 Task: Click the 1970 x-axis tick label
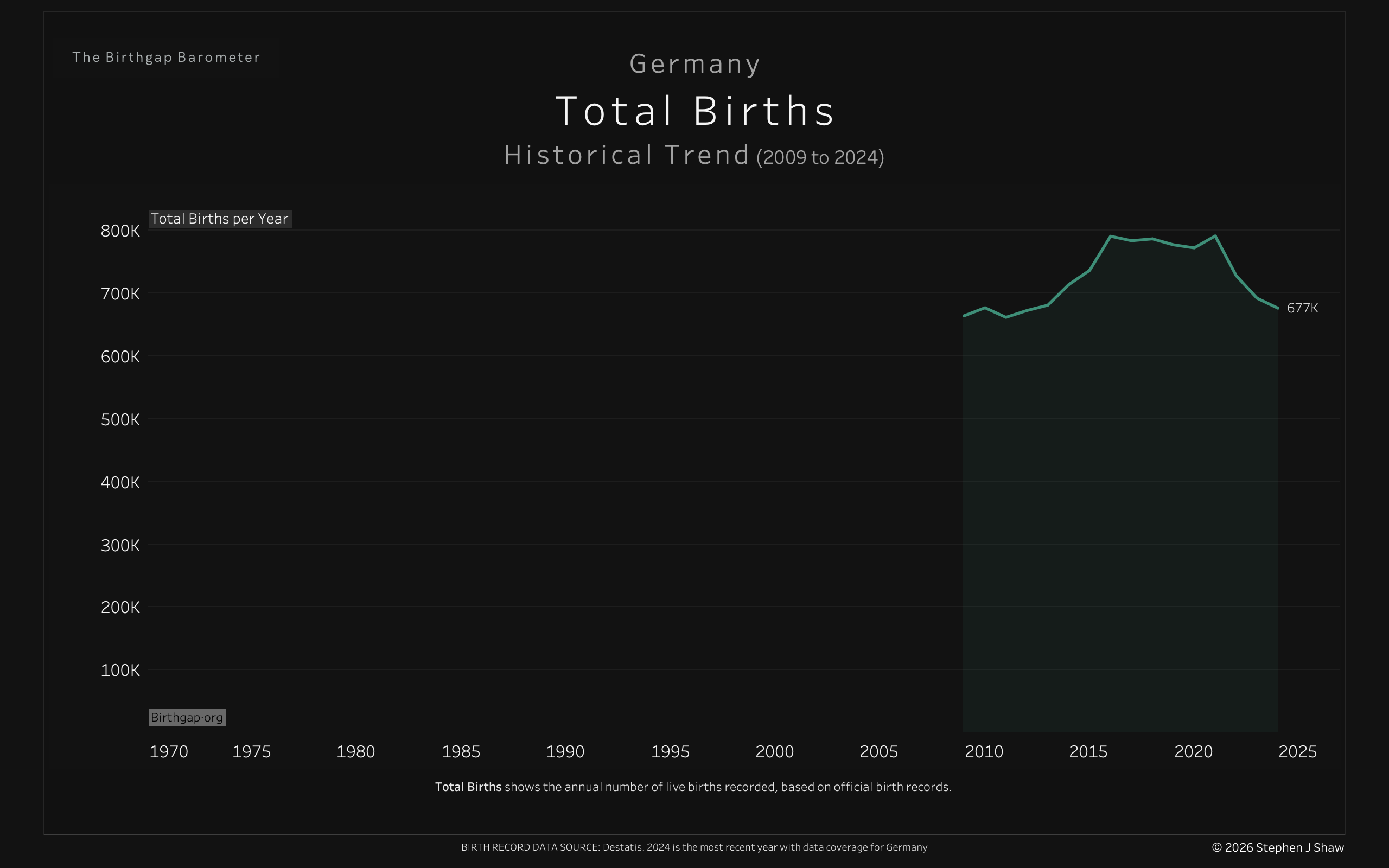[169, 751]
